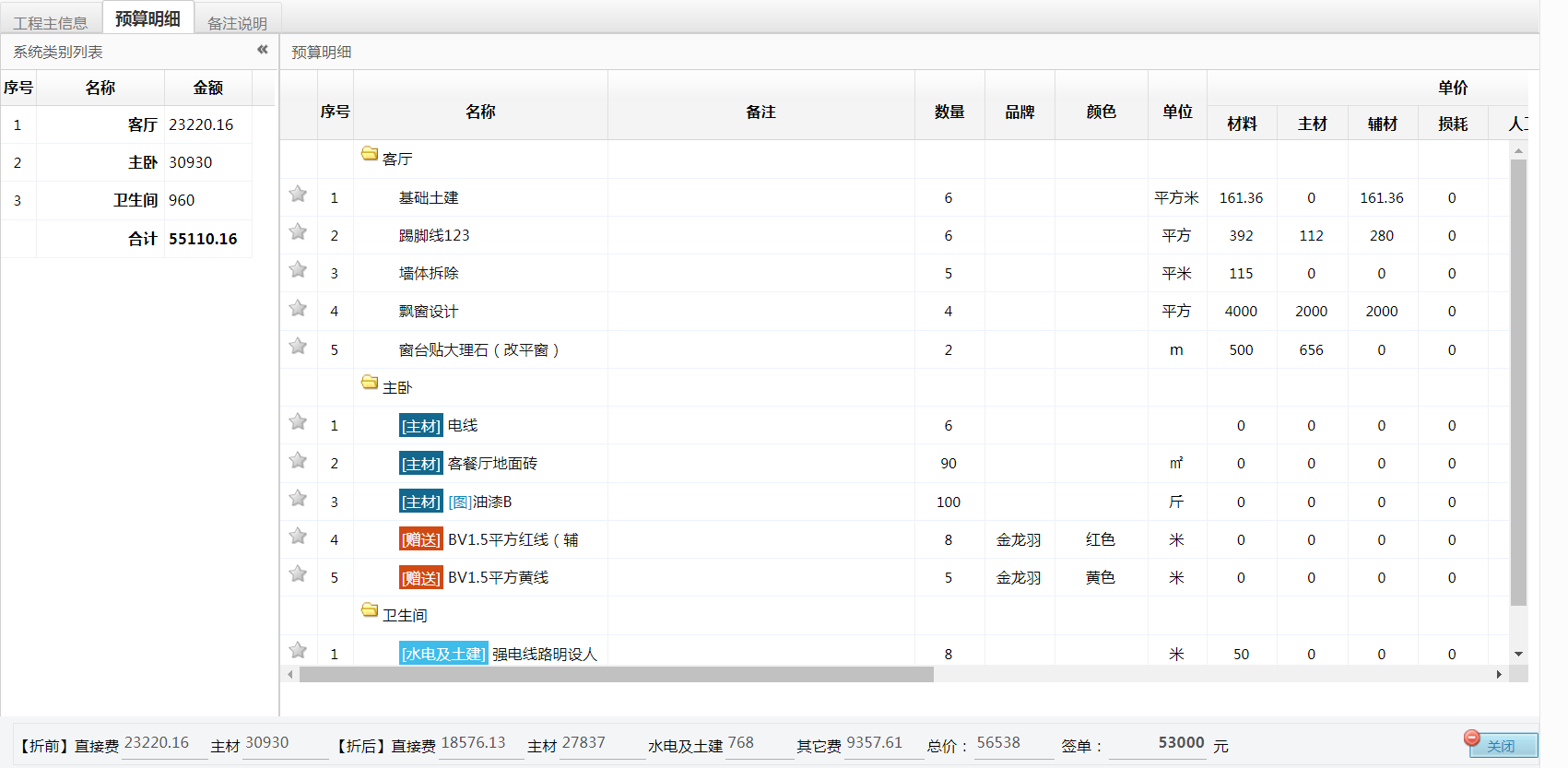
Task: Click the horizontal scrollbar thumb
Action: tap(616, 675)
